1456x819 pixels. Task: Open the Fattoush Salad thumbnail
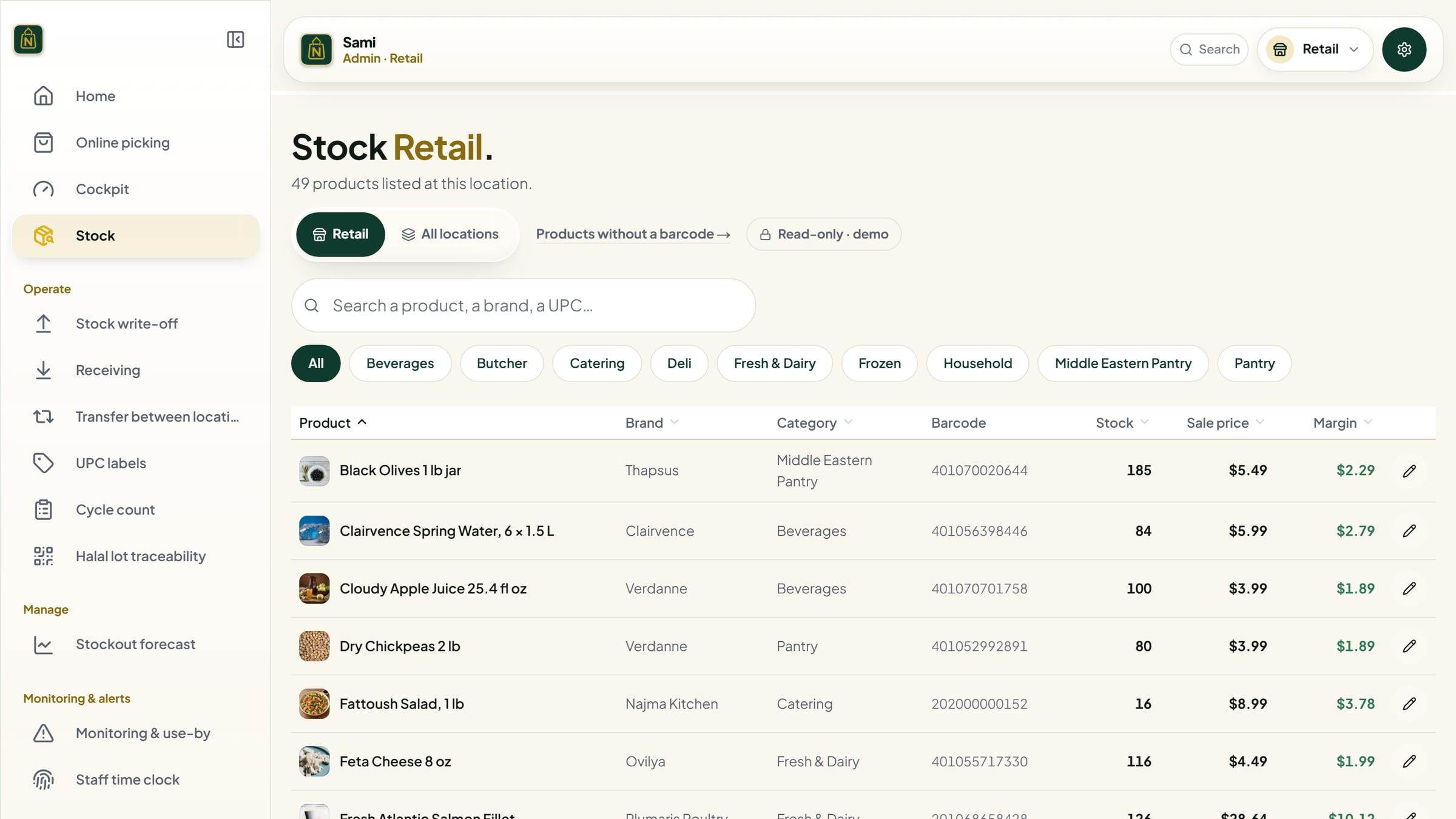314,704
